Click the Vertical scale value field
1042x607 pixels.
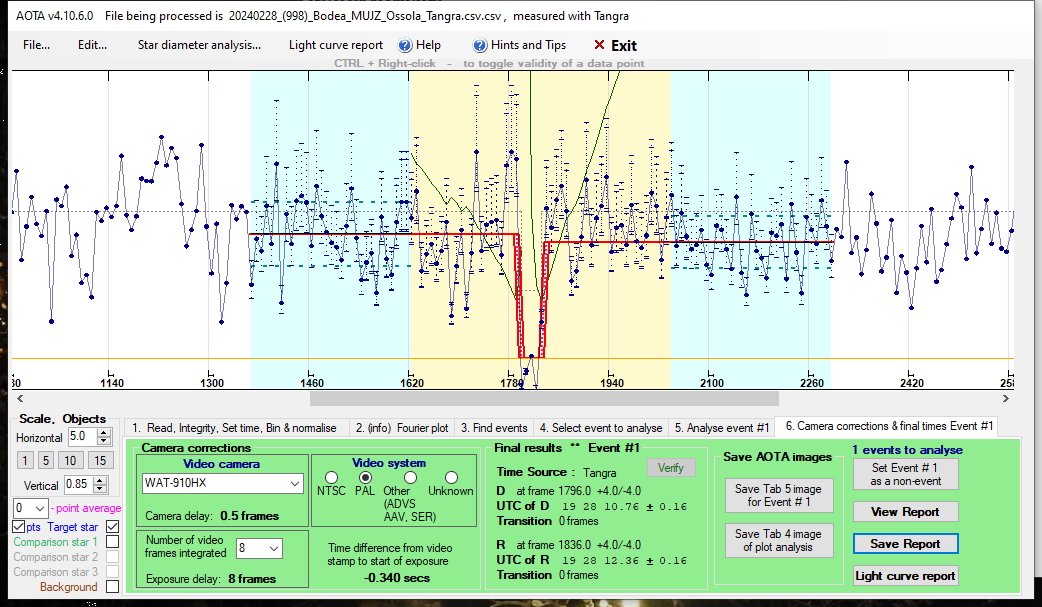point(78,484)
